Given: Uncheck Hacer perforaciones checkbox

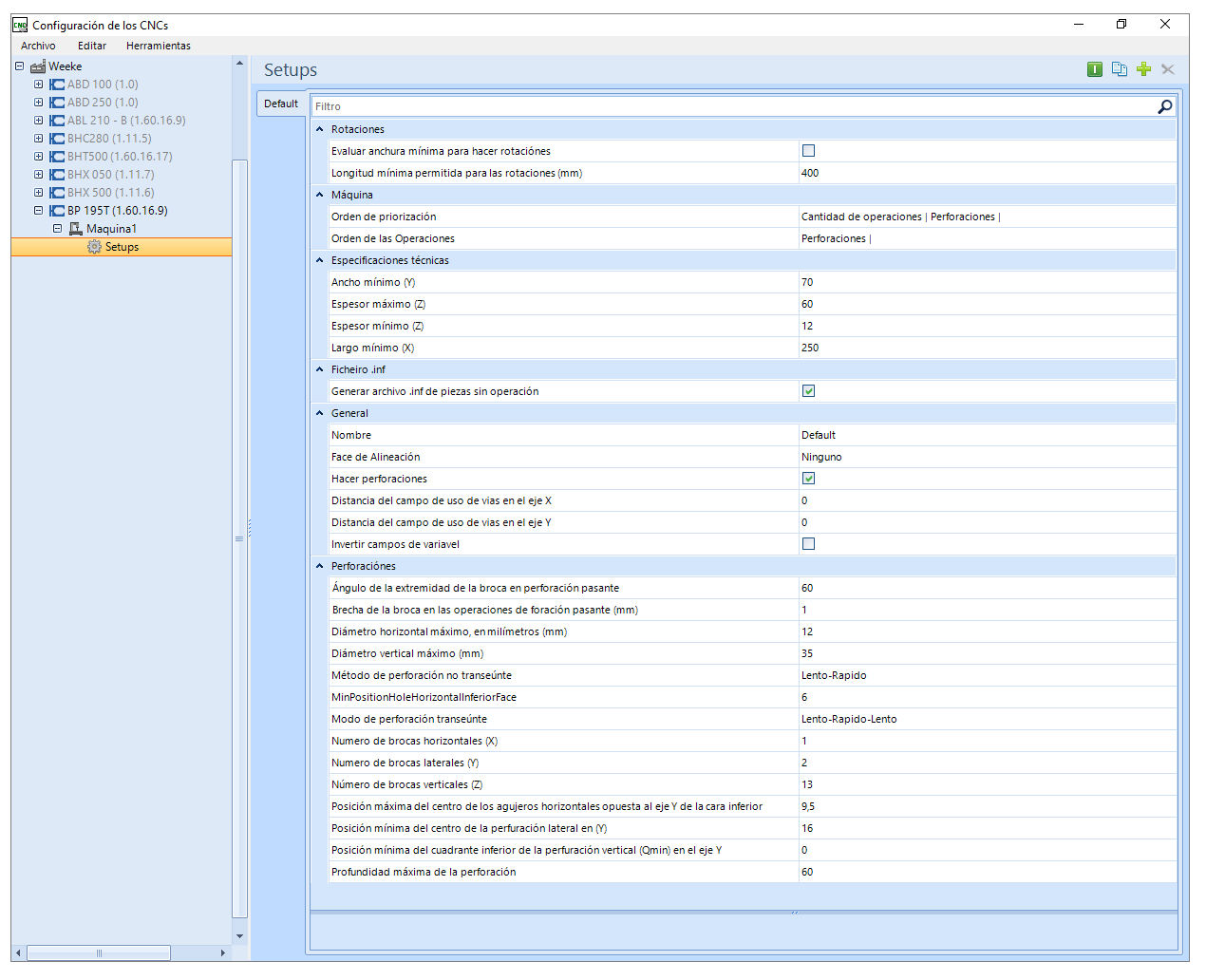Looking at the screenshot, I should [808, 479].
